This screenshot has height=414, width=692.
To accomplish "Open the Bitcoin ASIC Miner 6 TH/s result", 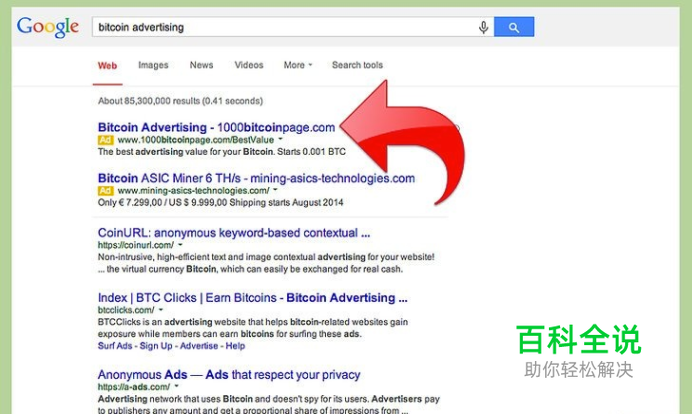I will 256,178.
